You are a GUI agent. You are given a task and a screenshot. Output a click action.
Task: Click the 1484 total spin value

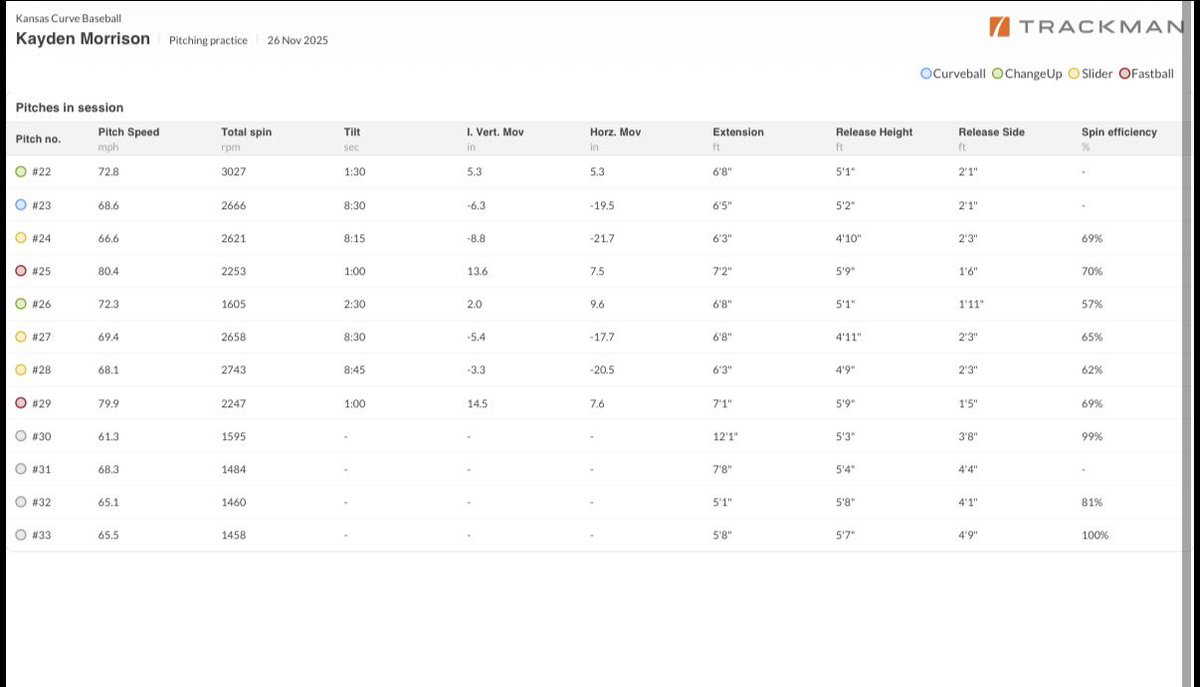[233, 469]
